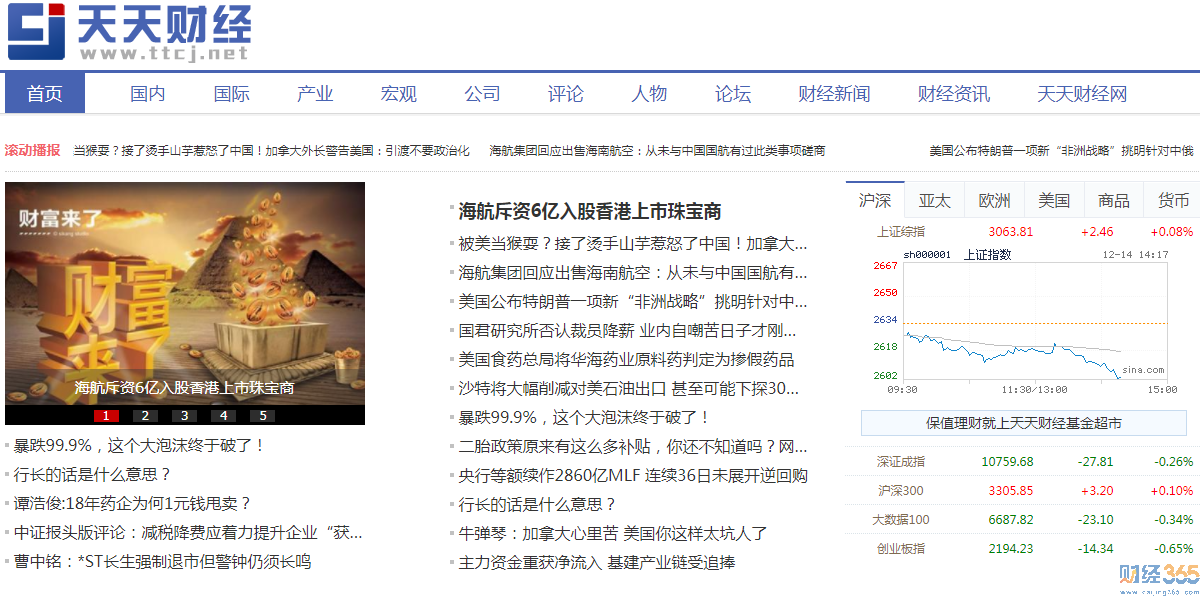Show the 商品 market tab

pos(1114,200)
